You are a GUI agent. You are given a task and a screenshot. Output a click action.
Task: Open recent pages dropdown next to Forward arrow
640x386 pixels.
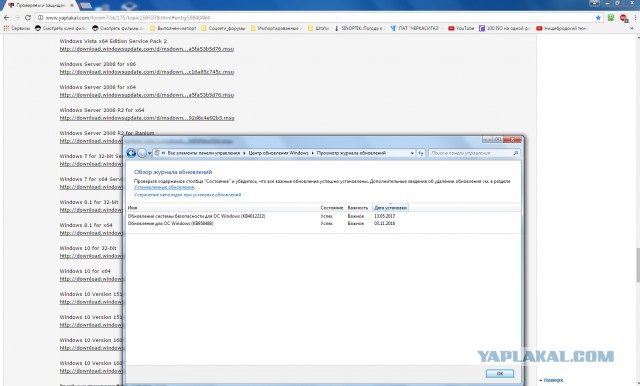149,153
